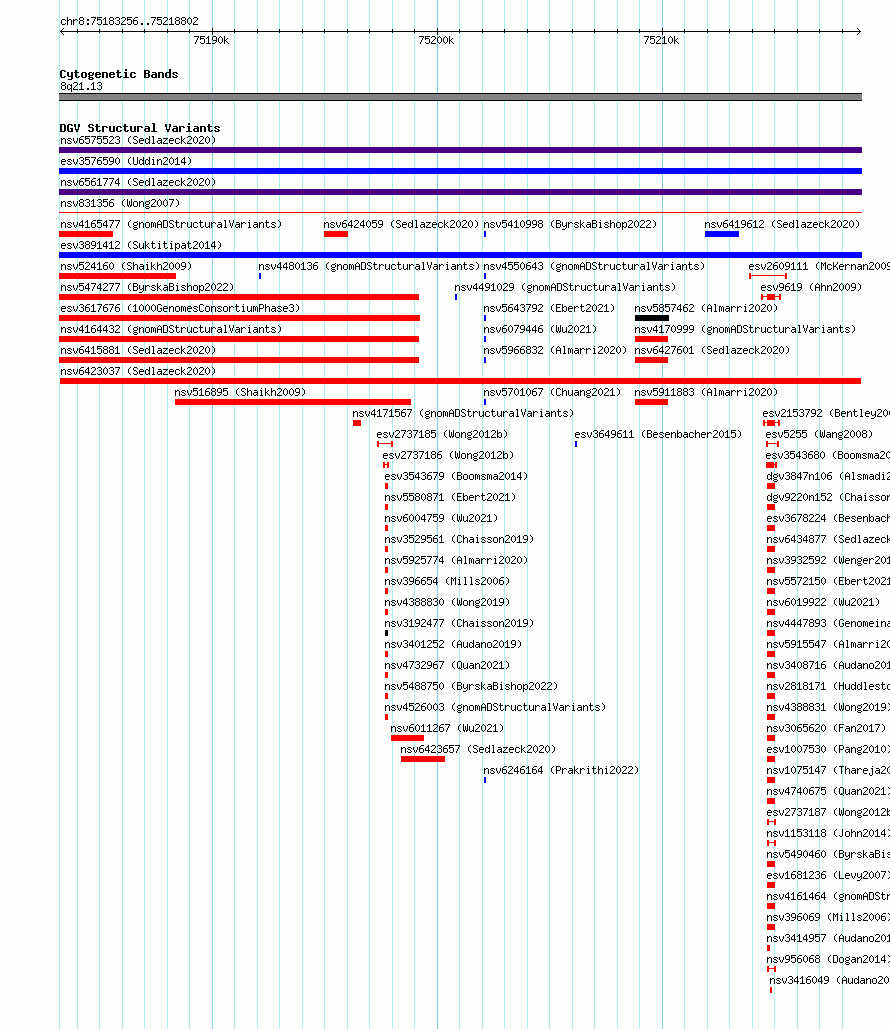The image size is (890, 1029).
Task: Open variant nsv6246164 (Prakrithi2022)
Action: tap(561, 770)
